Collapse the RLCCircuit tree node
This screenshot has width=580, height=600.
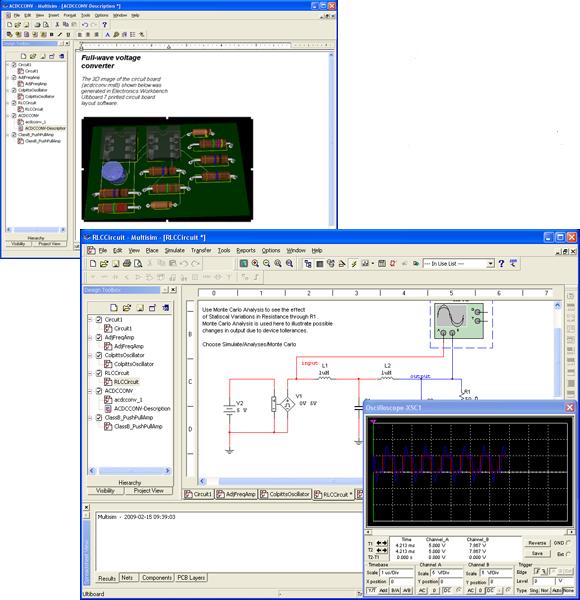point(91,373)
